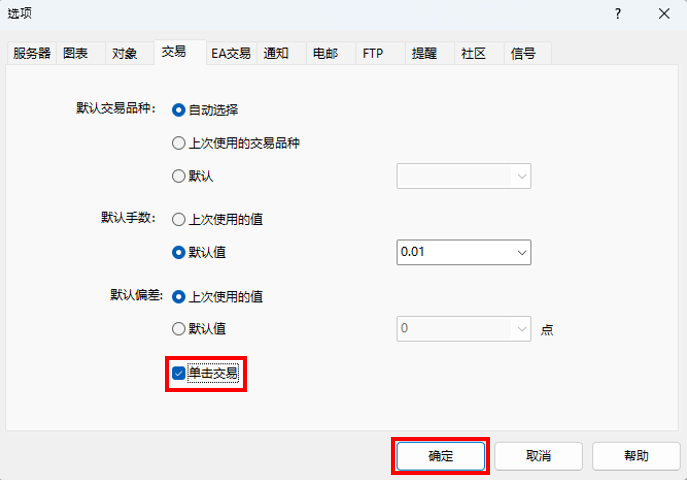Open the FTP tab

(x=371, y=54)
